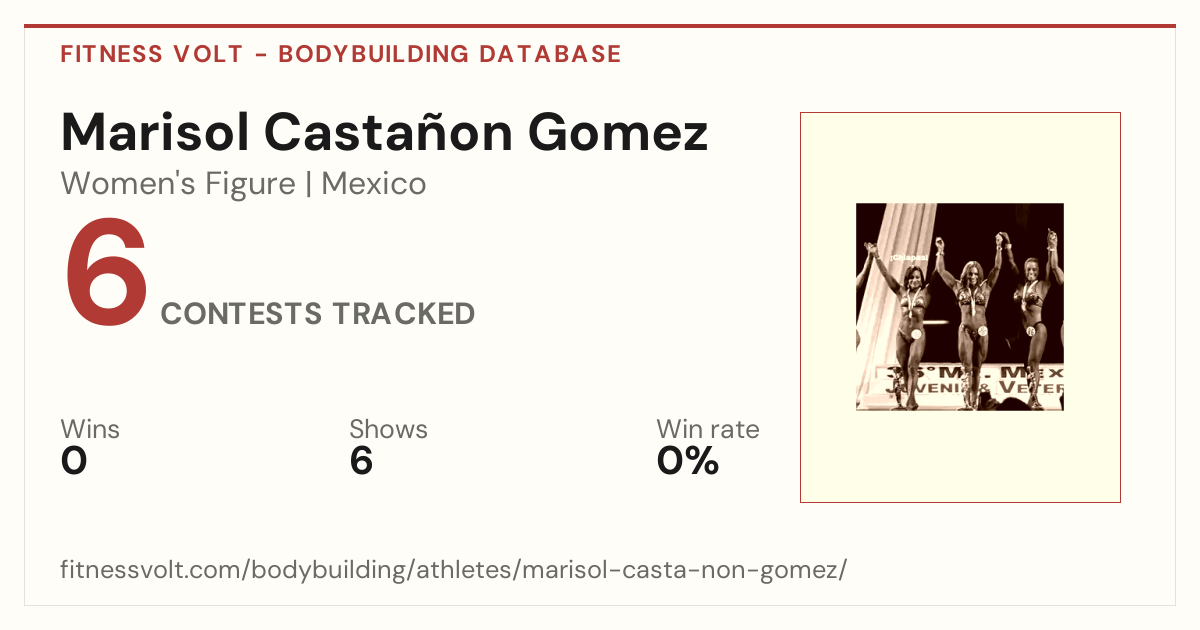Click the Shows value 6

tap(361, 462)
